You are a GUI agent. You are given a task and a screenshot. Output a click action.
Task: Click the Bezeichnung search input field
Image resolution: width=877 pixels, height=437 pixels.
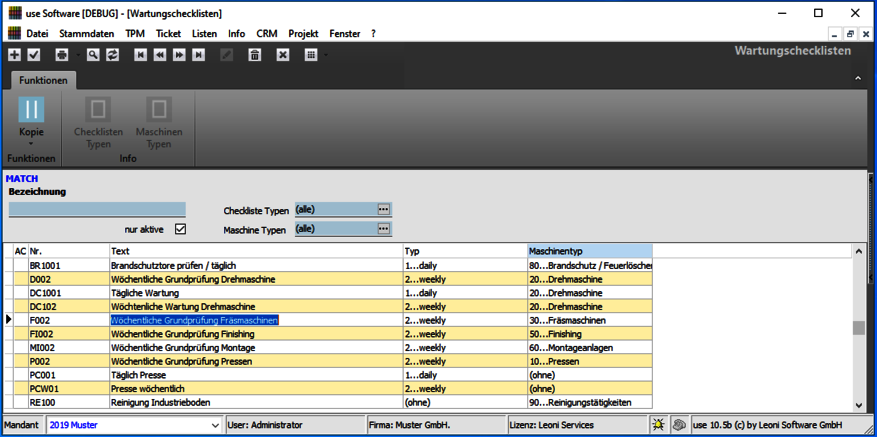click(97, 210)
